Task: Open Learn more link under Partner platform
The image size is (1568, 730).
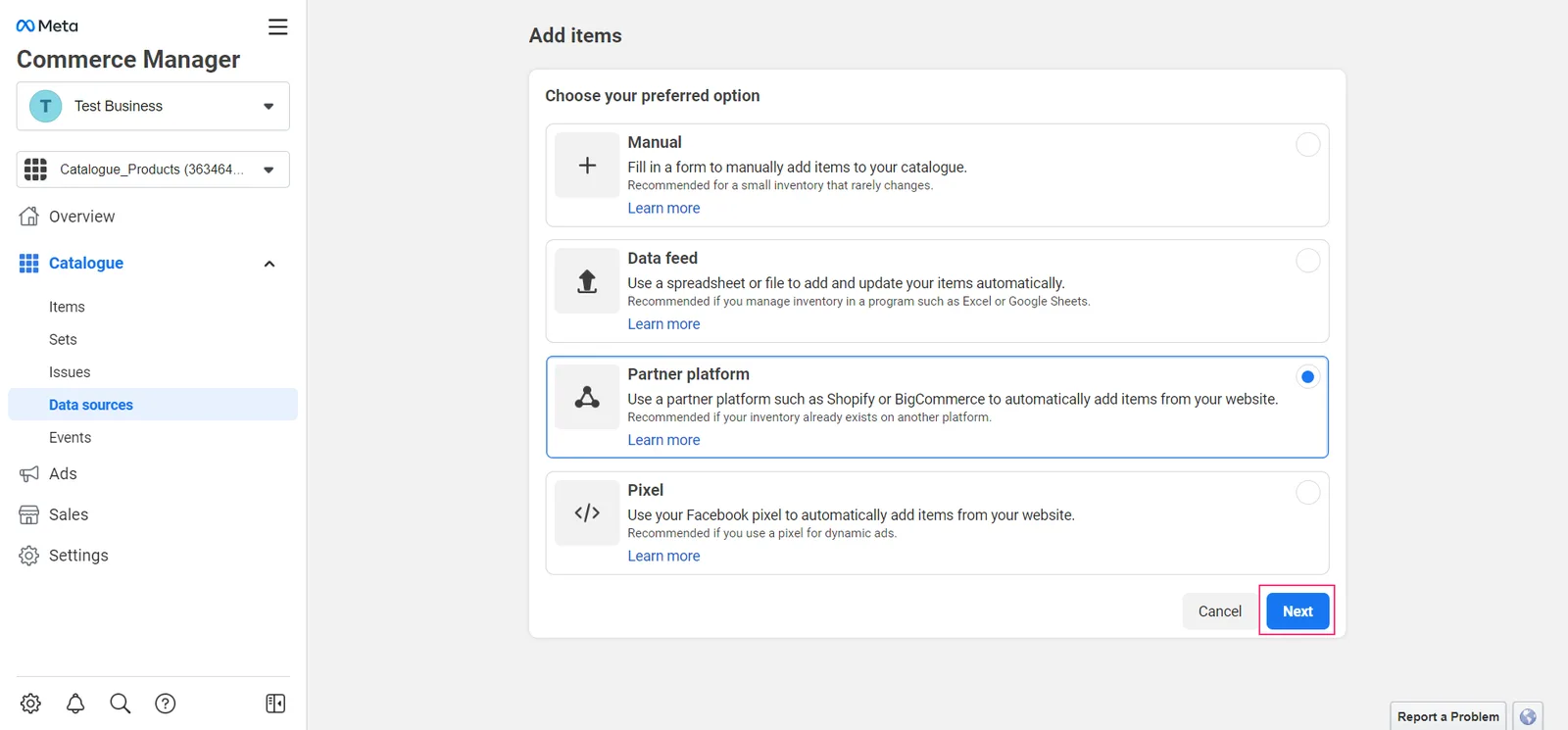Action: [663, 440]
